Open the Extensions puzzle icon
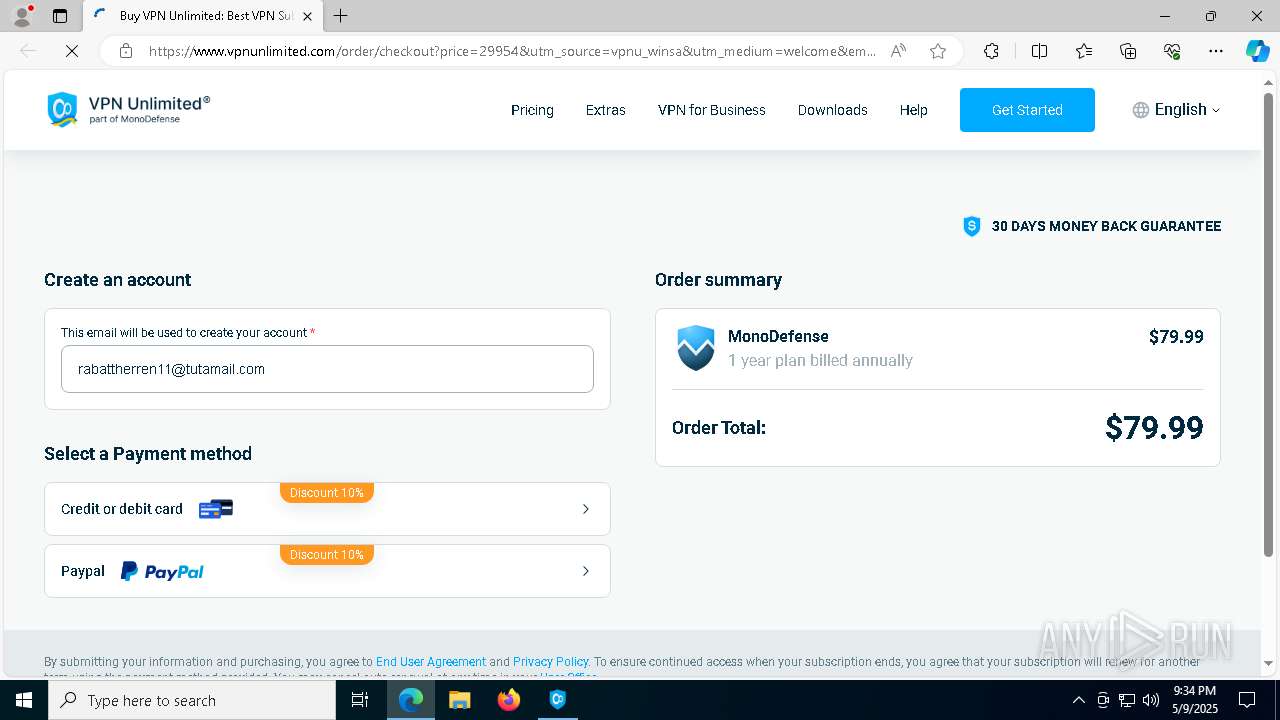Screen dimensions: 1280x720 pos(991,51)
